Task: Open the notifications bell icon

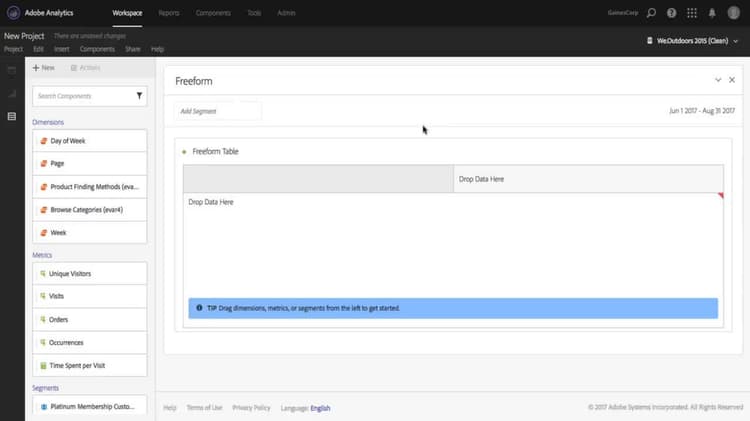Action: [x=712, y=13]
